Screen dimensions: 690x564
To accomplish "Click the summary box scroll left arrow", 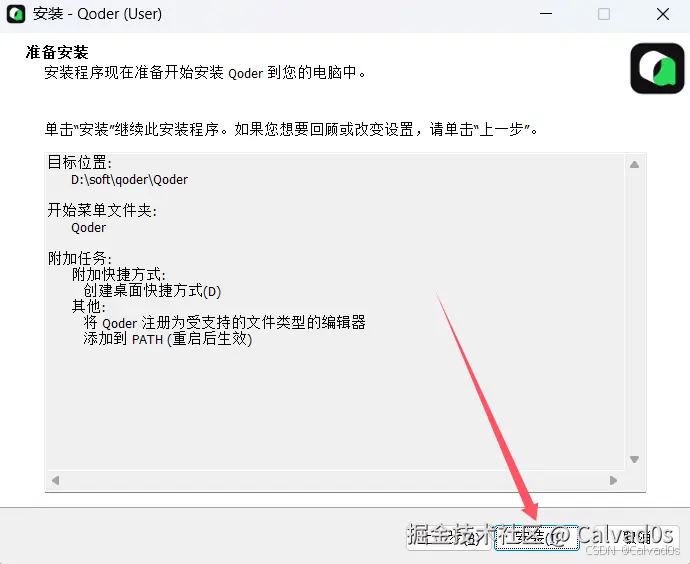I will click(55, 480).
